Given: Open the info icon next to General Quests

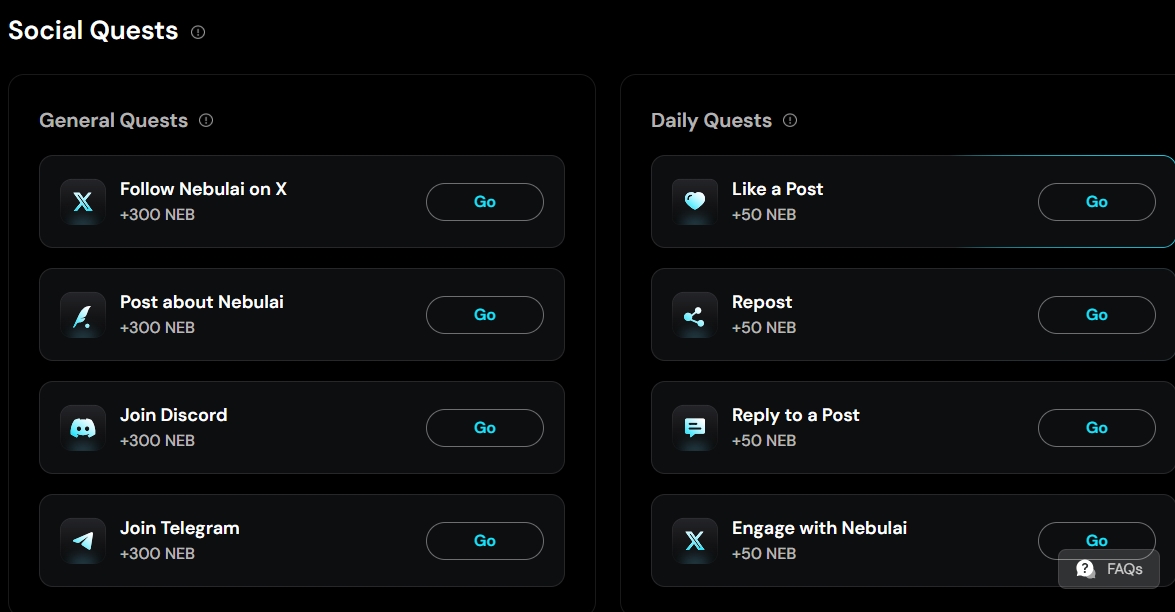Looking at the screenshot, I should coord(206,120).
